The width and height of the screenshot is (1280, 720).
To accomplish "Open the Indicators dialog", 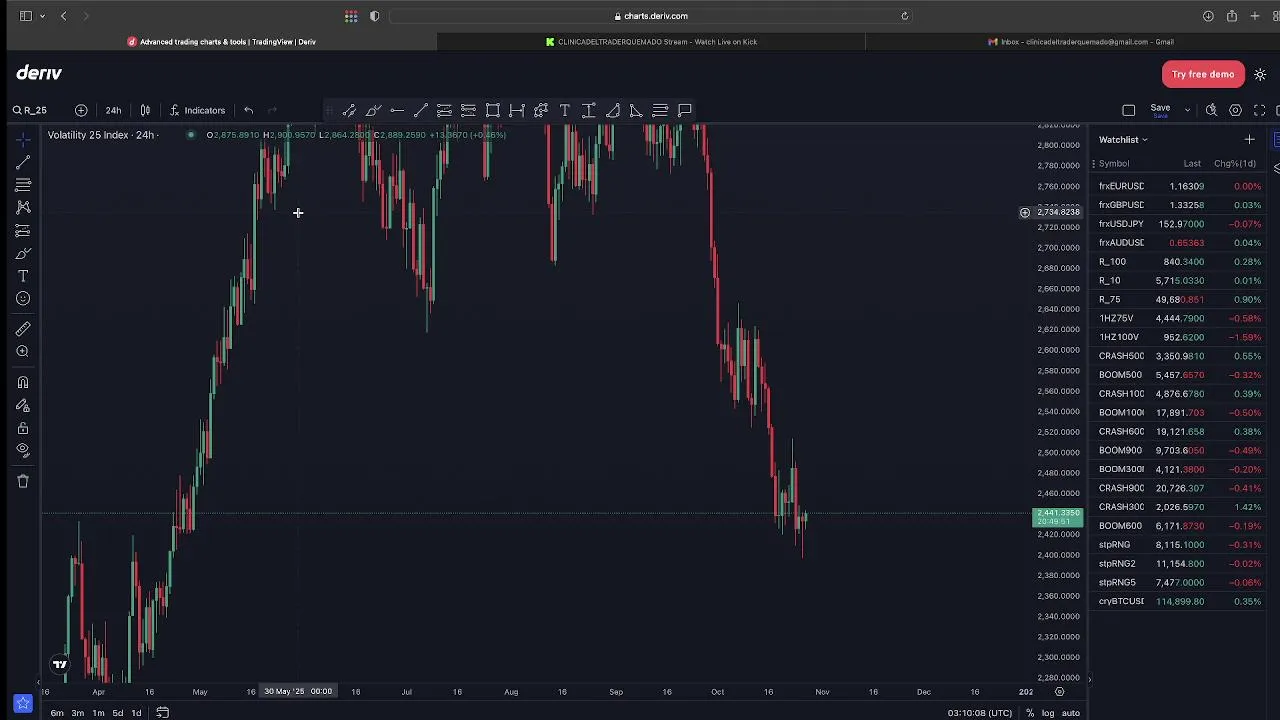I will click(x=197, y=110).
